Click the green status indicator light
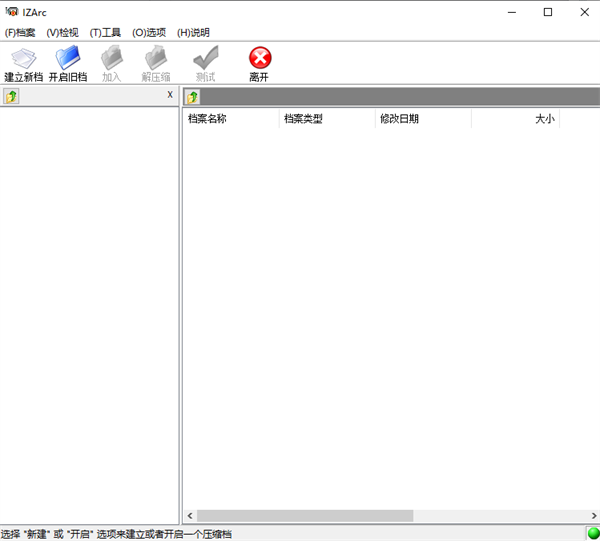Viewport: 600px width, 541px height. tap(593, 534)
